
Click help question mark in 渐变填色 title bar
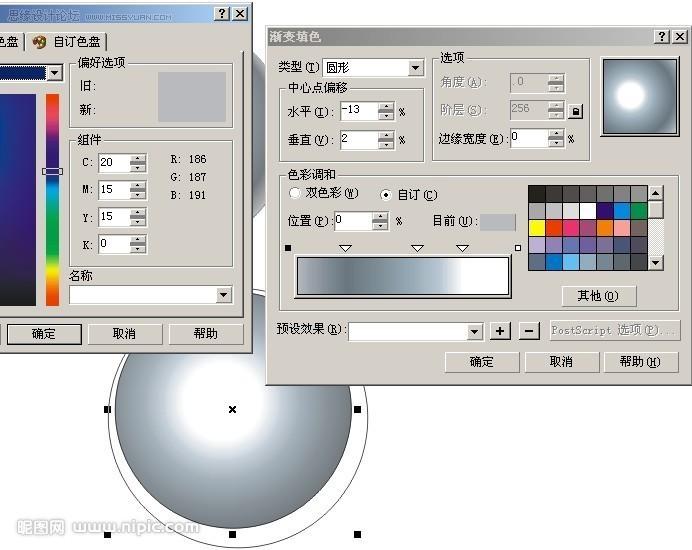[x=661, y=37]
